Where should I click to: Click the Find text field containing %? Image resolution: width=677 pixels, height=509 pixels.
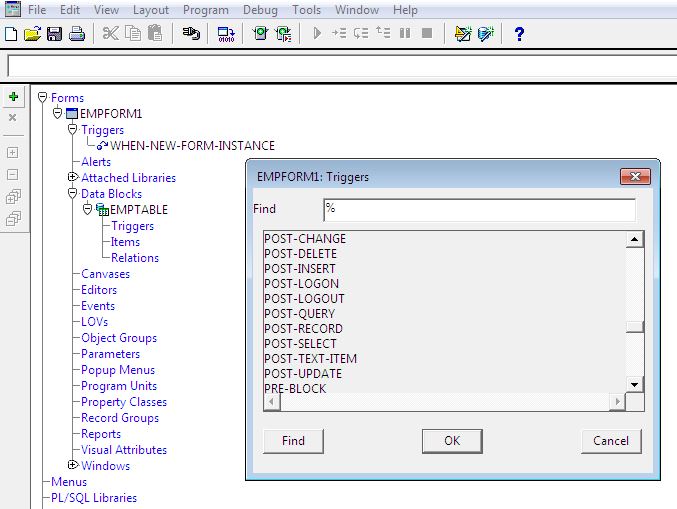480,210
